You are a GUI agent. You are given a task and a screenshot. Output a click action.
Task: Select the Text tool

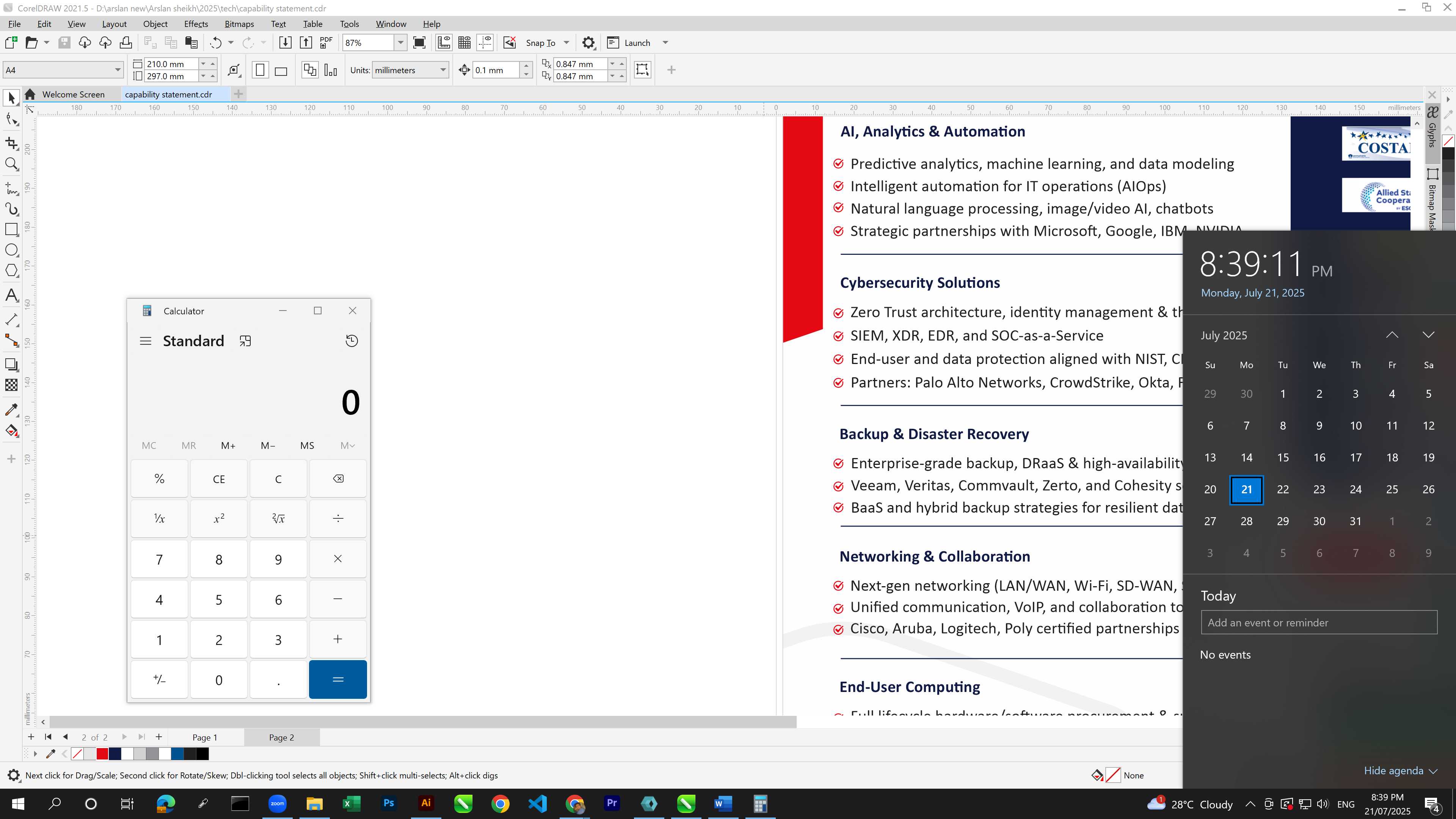(x=11, y=295)
